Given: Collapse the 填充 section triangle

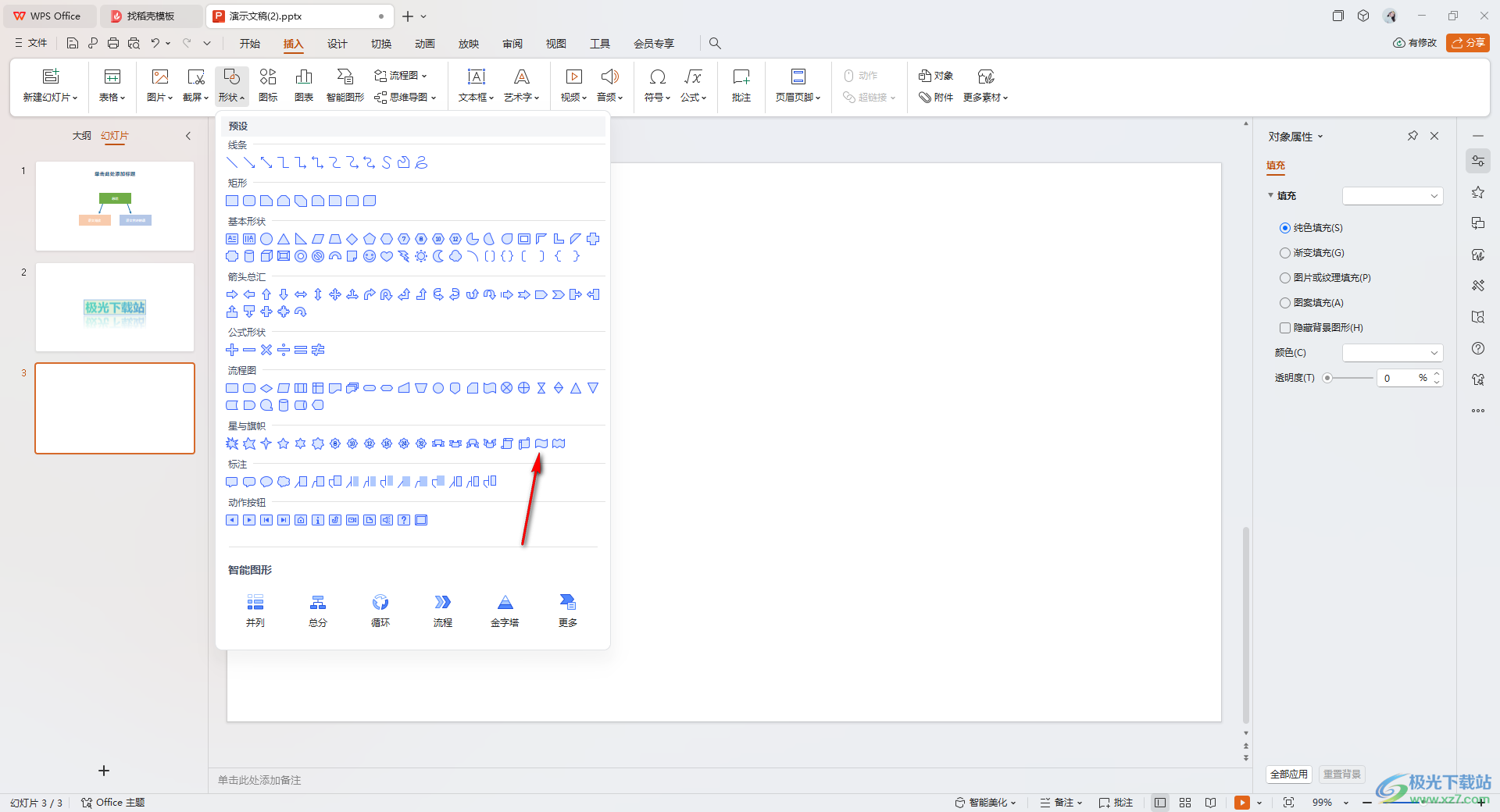Looking at the screenshot, I should click(1270, 195).
